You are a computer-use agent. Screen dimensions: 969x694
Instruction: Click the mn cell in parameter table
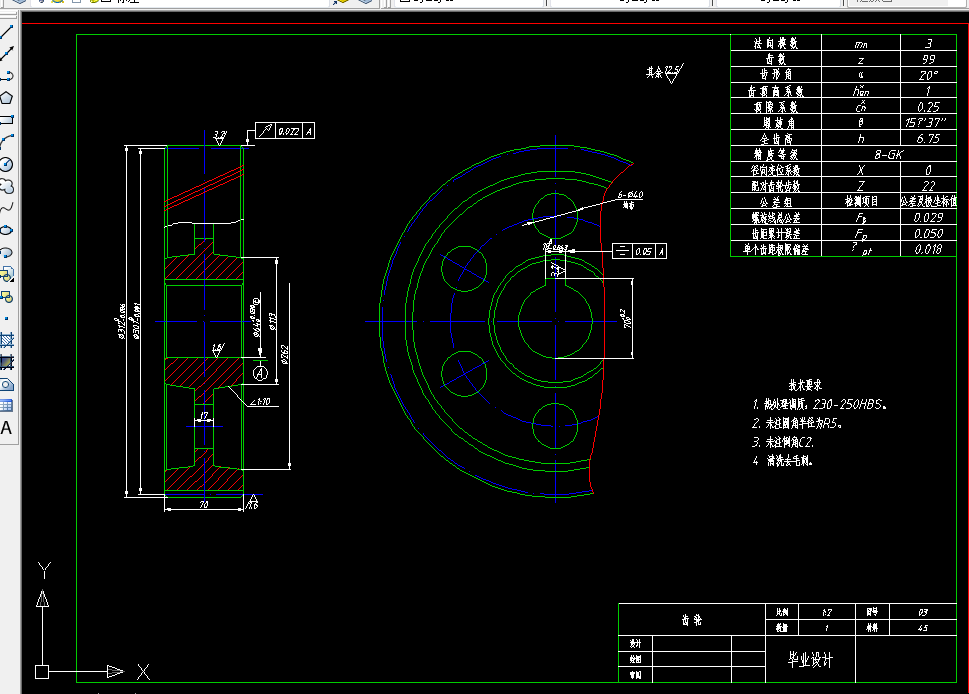[x=861, y=43]
